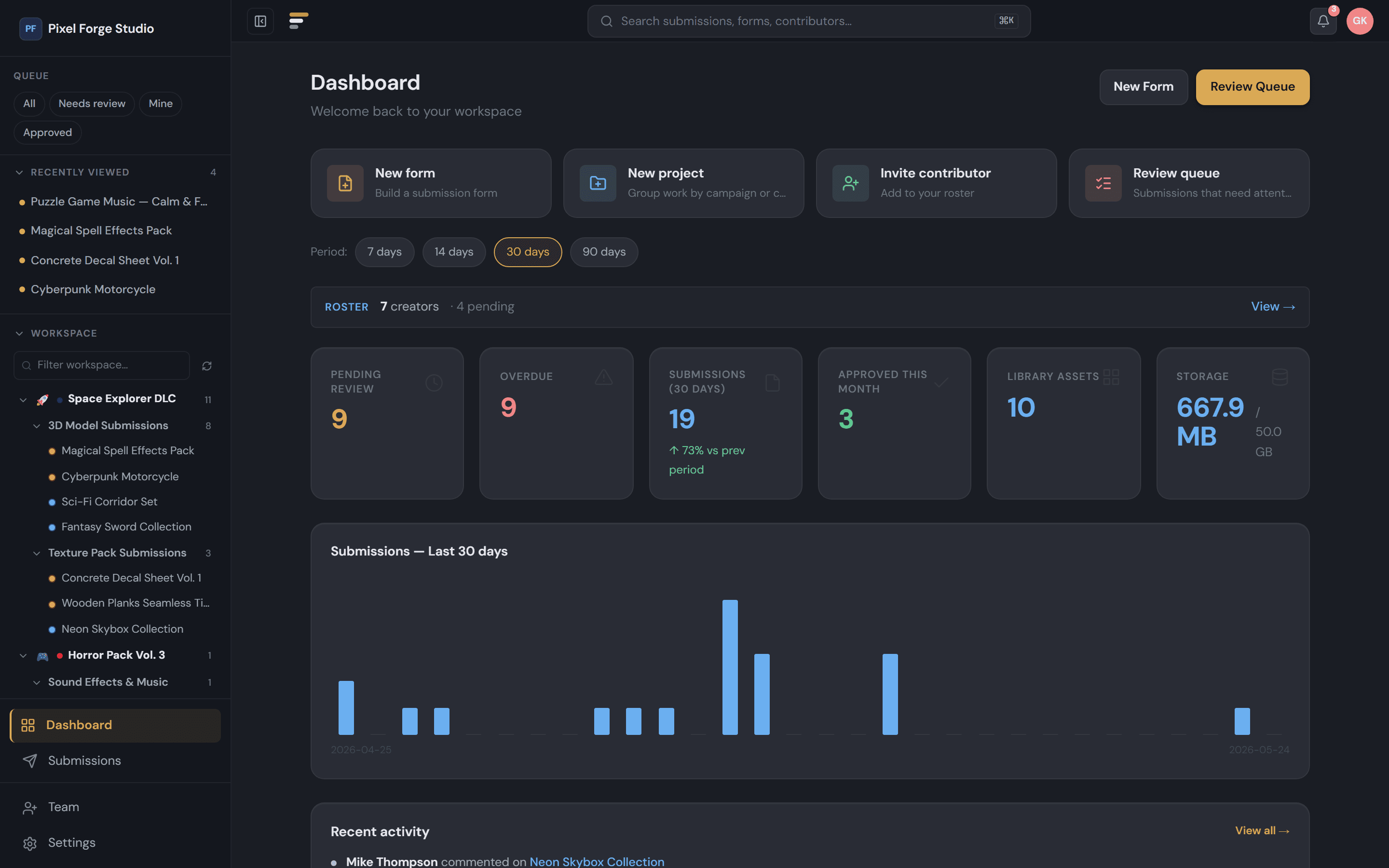Click the New Form button
This screenshot has width=1389, height=868.
coord(1144,87)
